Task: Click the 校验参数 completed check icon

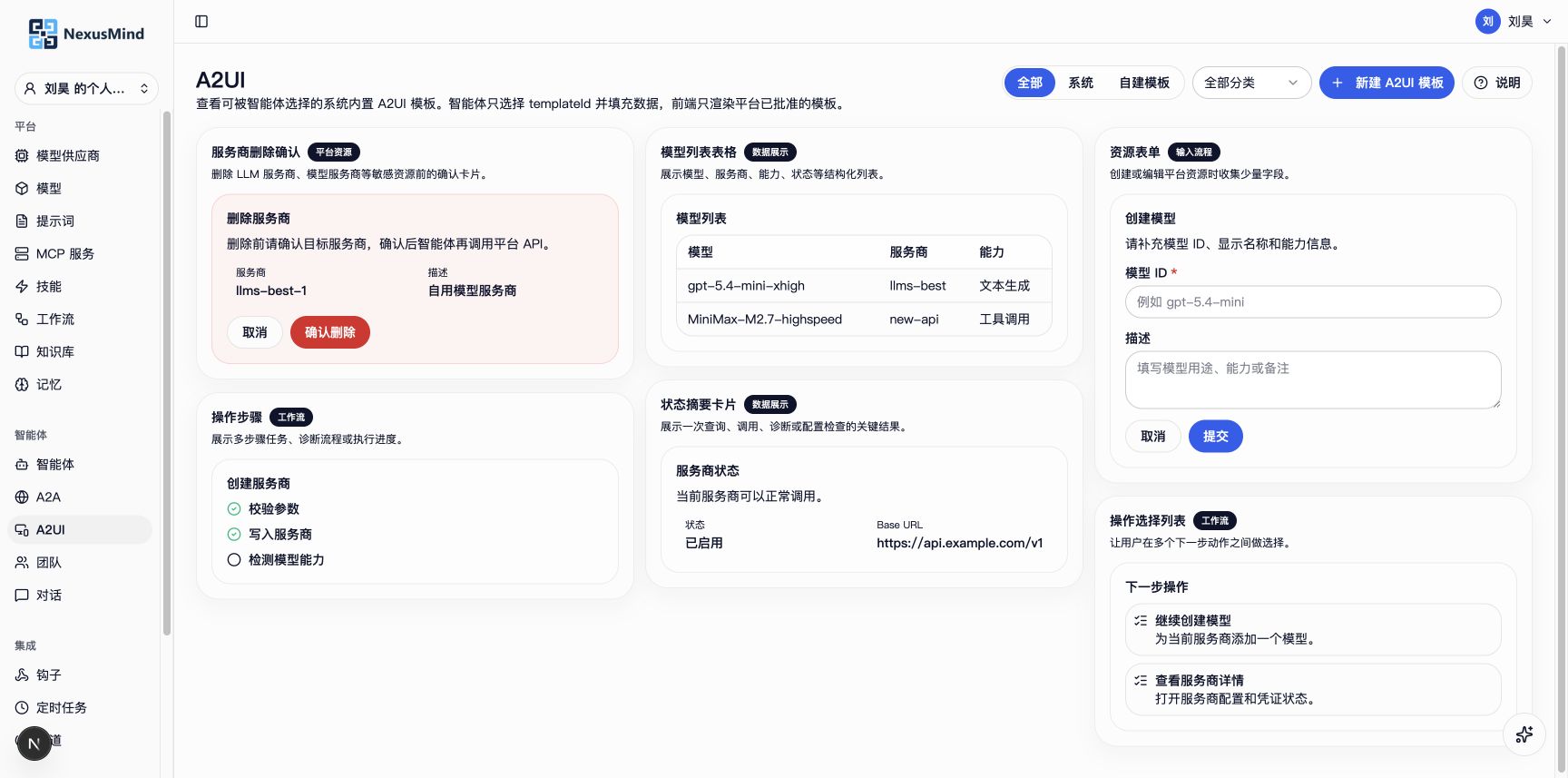Action: click(234, 508)
